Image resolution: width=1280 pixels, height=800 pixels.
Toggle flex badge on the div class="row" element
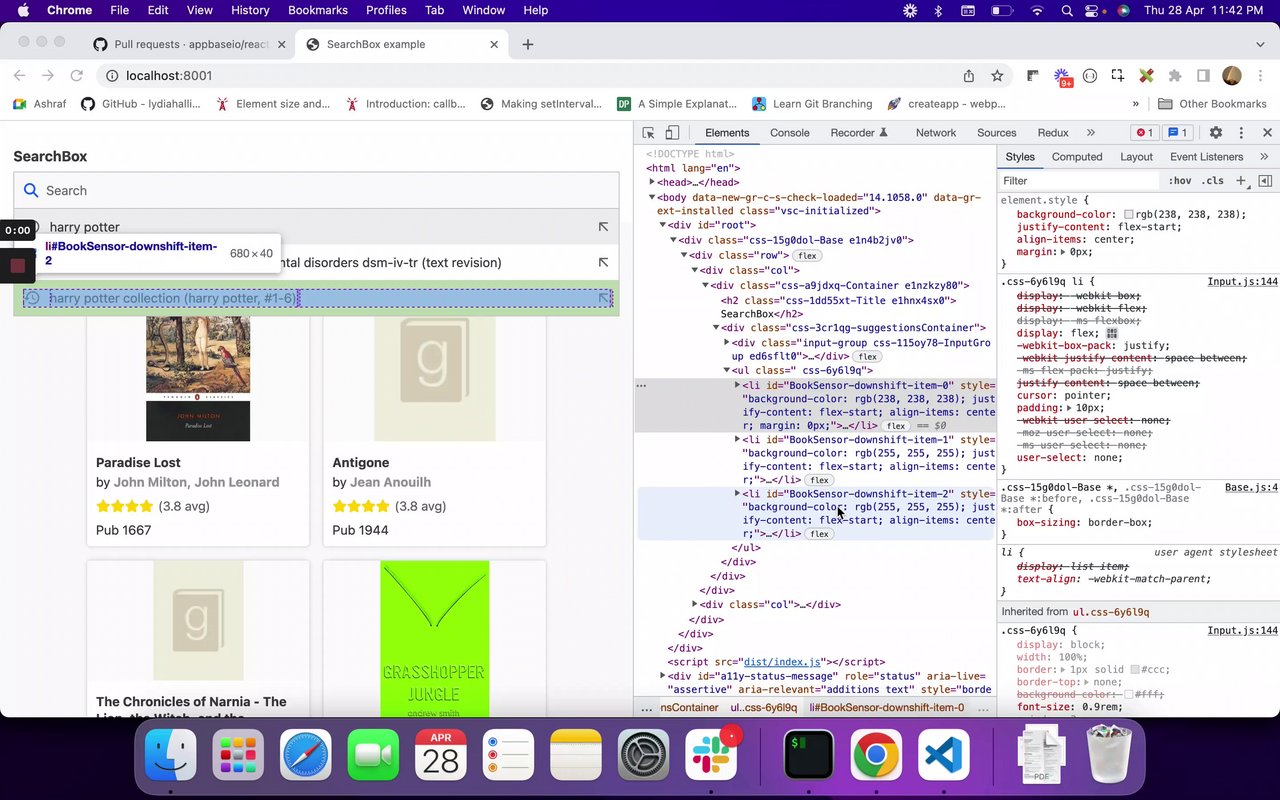(808, 256)
